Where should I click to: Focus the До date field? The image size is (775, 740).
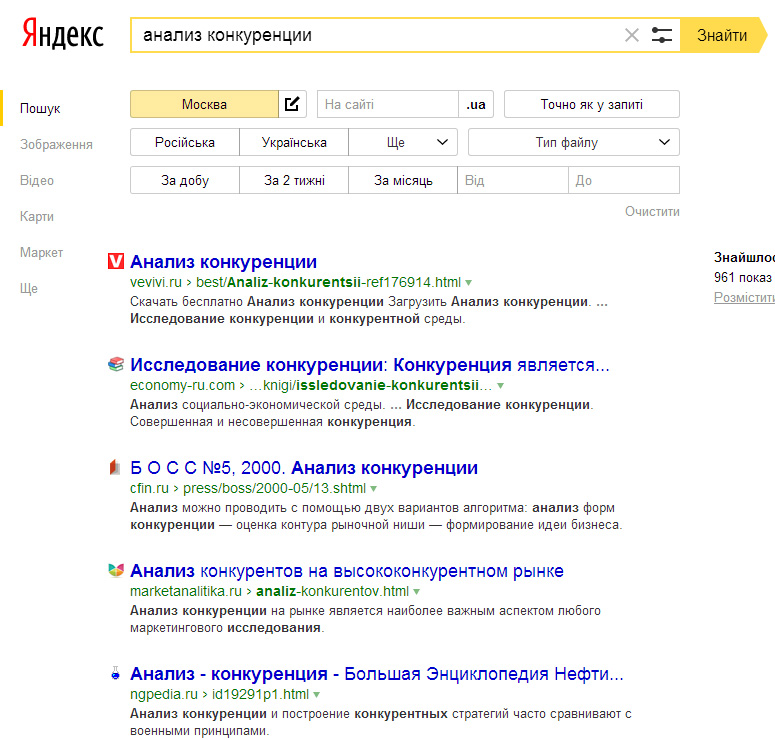point(624,180)
